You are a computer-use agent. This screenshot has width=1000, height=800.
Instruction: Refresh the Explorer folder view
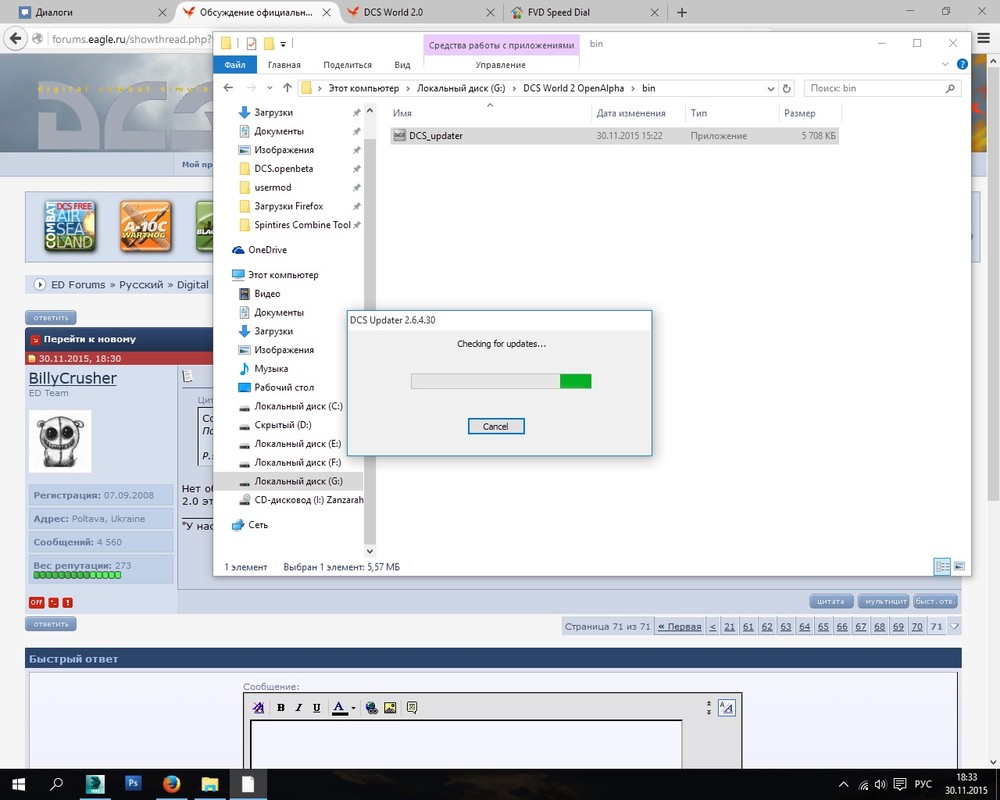coord(787,89)
